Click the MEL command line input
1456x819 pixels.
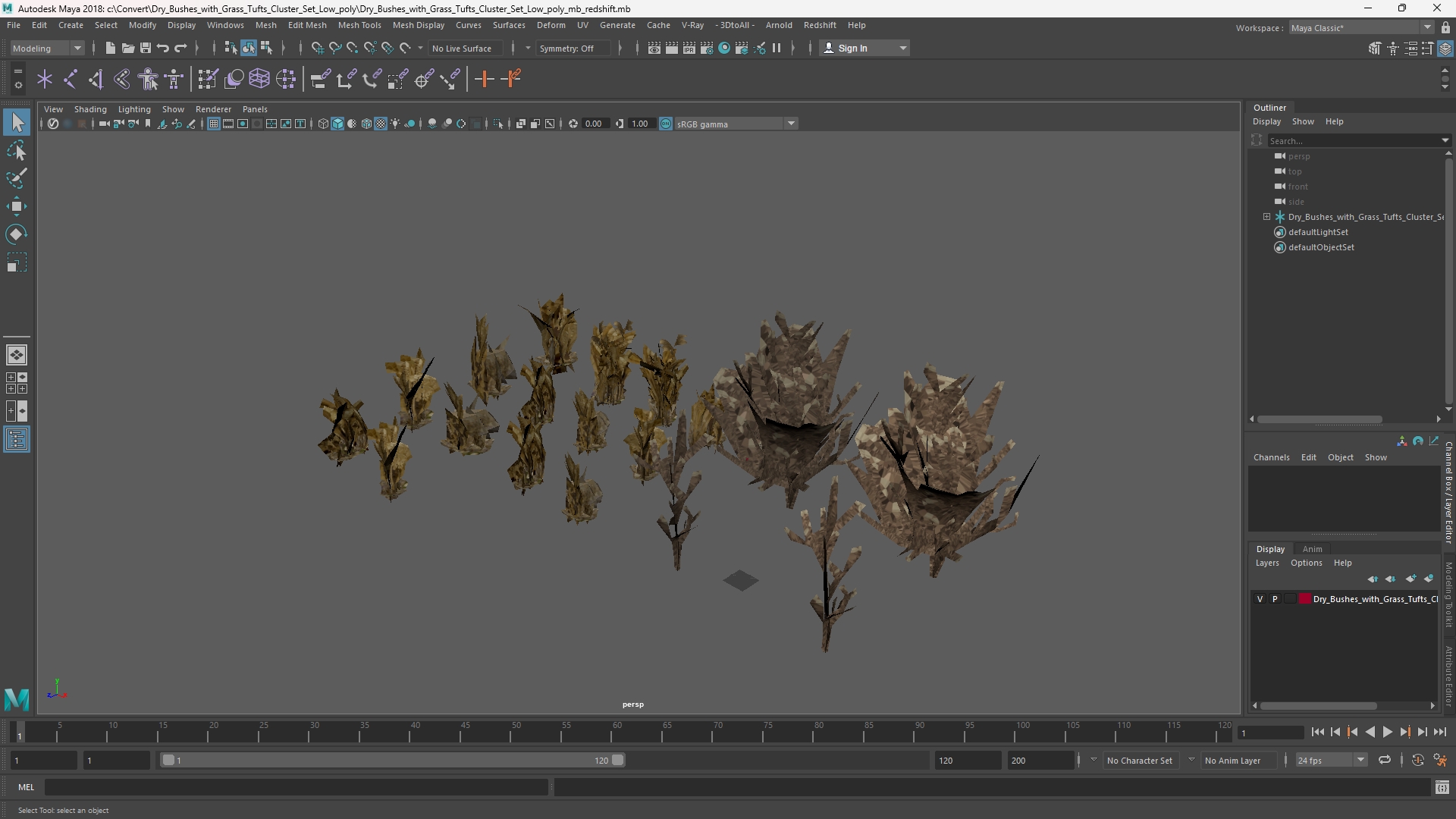pyautogui.click(x=296, y=787)
